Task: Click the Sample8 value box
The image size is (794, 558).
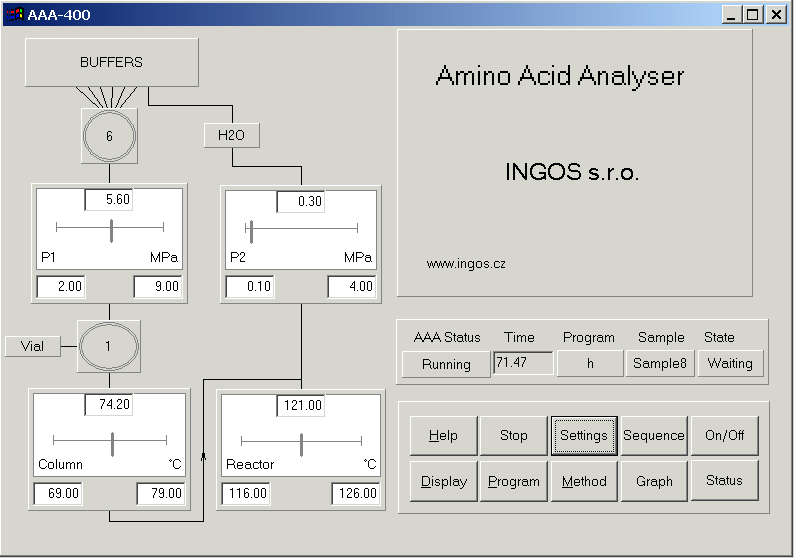Action: click(x=660, y=363)
